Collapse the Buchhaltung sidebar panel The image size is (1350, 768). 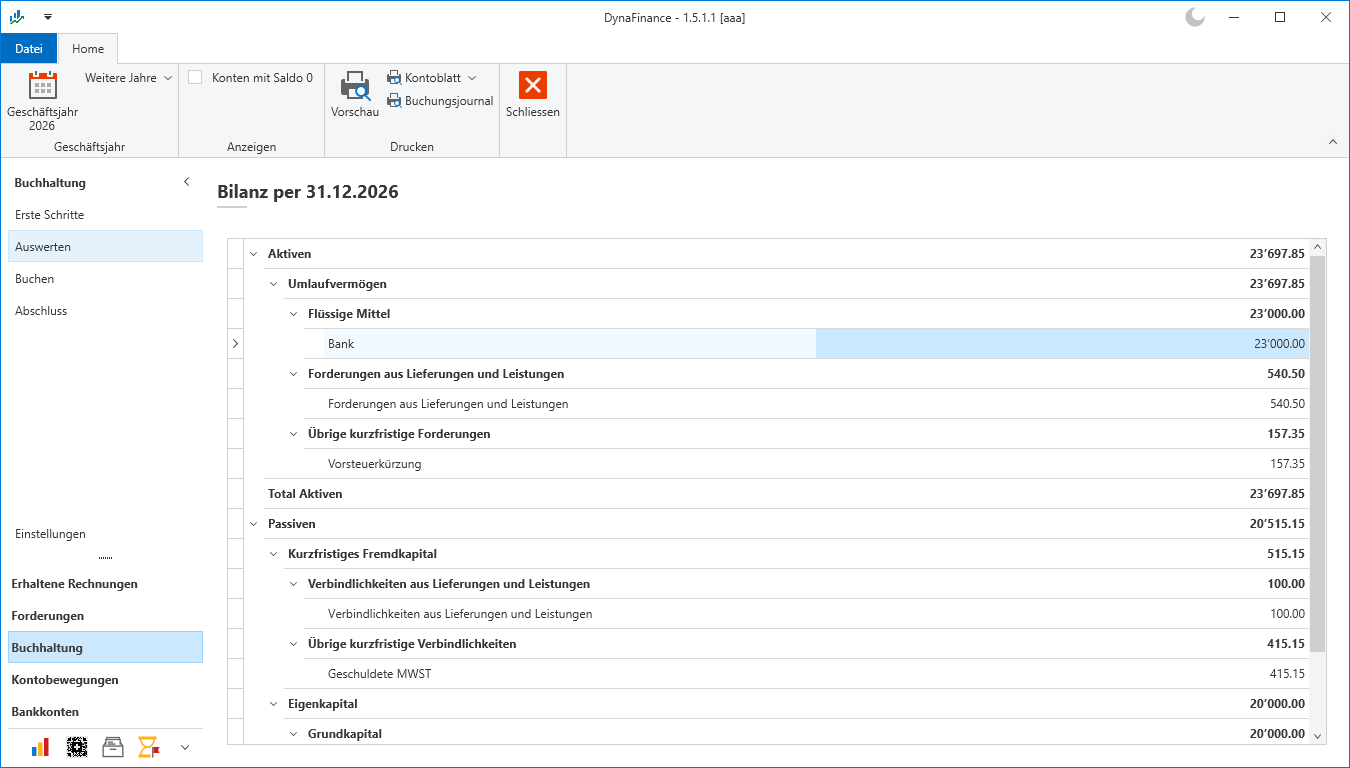(x=186, y=182)
